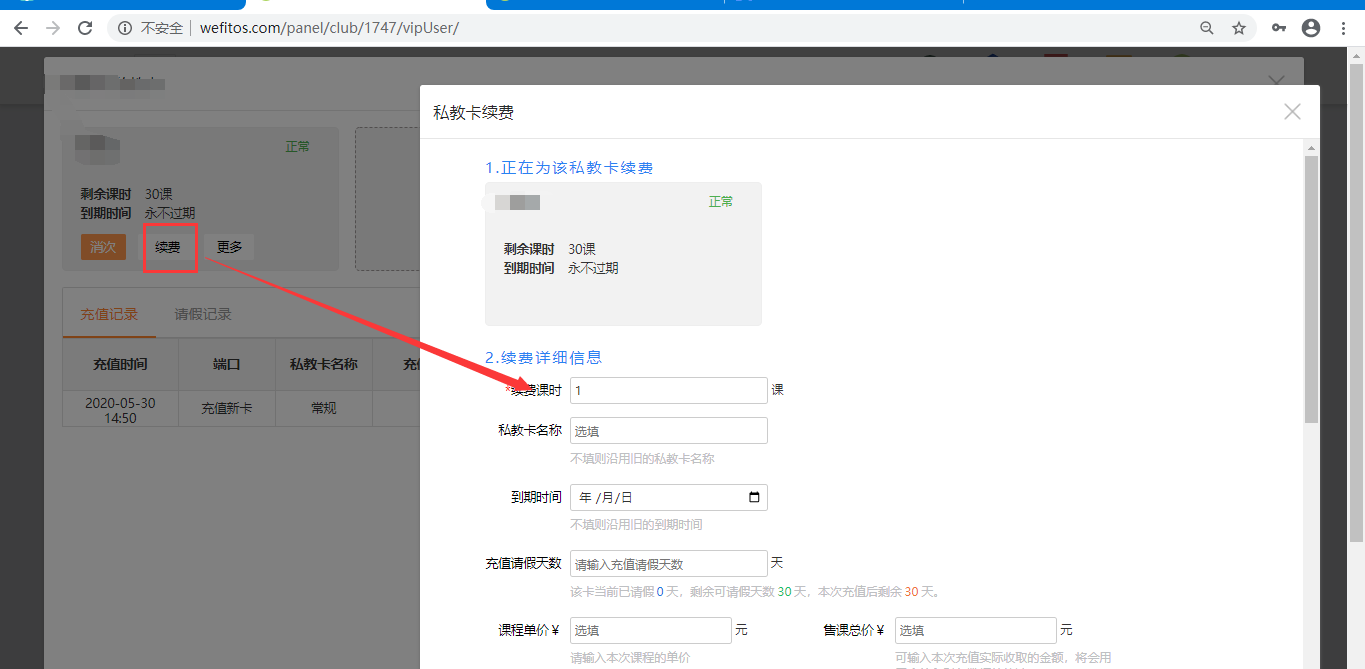Image resolution: width=1365 pixels, height=669 pixels.
Task: Click the 私教卡名称 text field
Action: click(x=668, y=431)
